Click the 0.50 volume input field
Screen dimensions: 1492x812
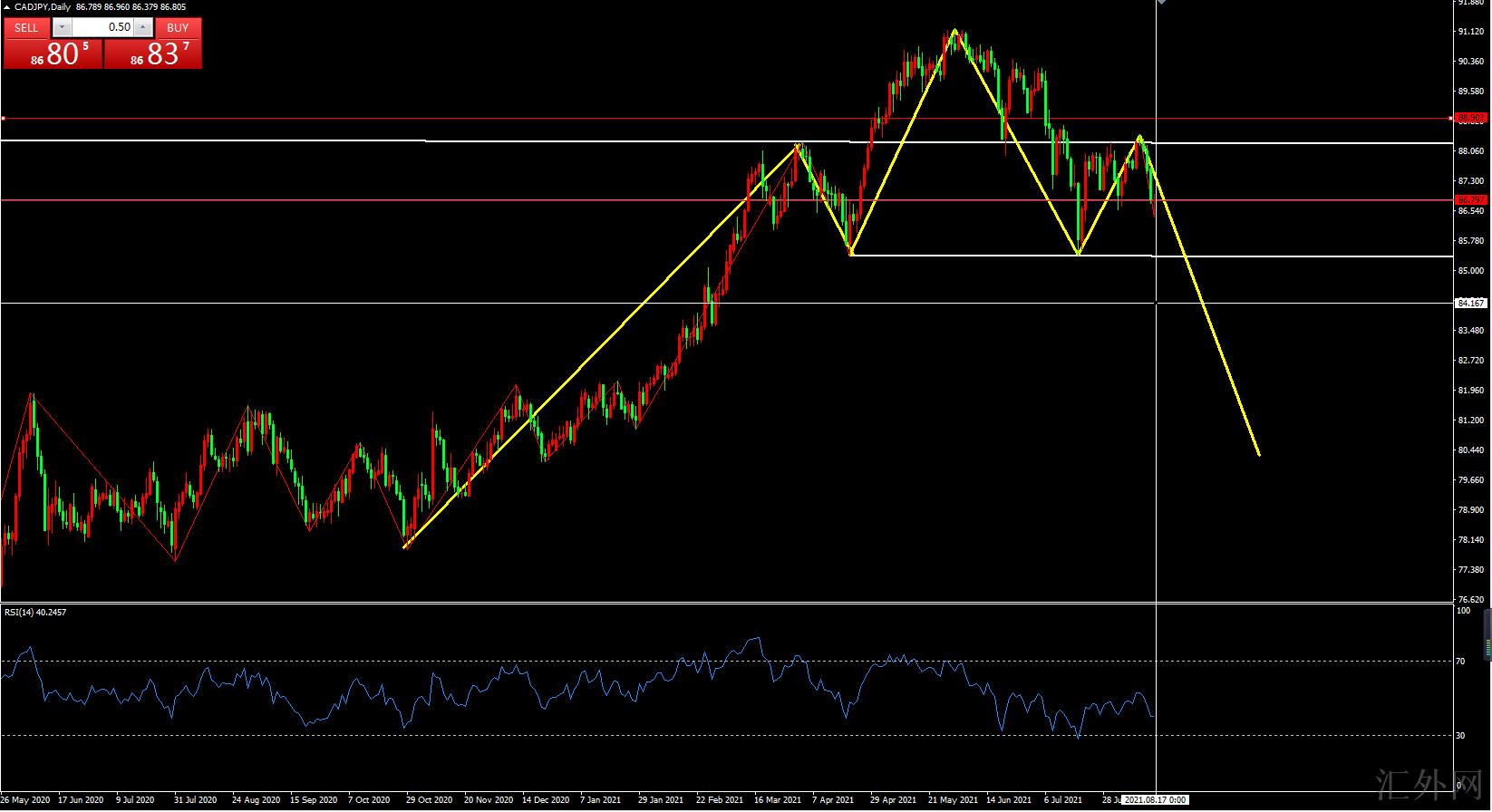click(x=104, y=27)
